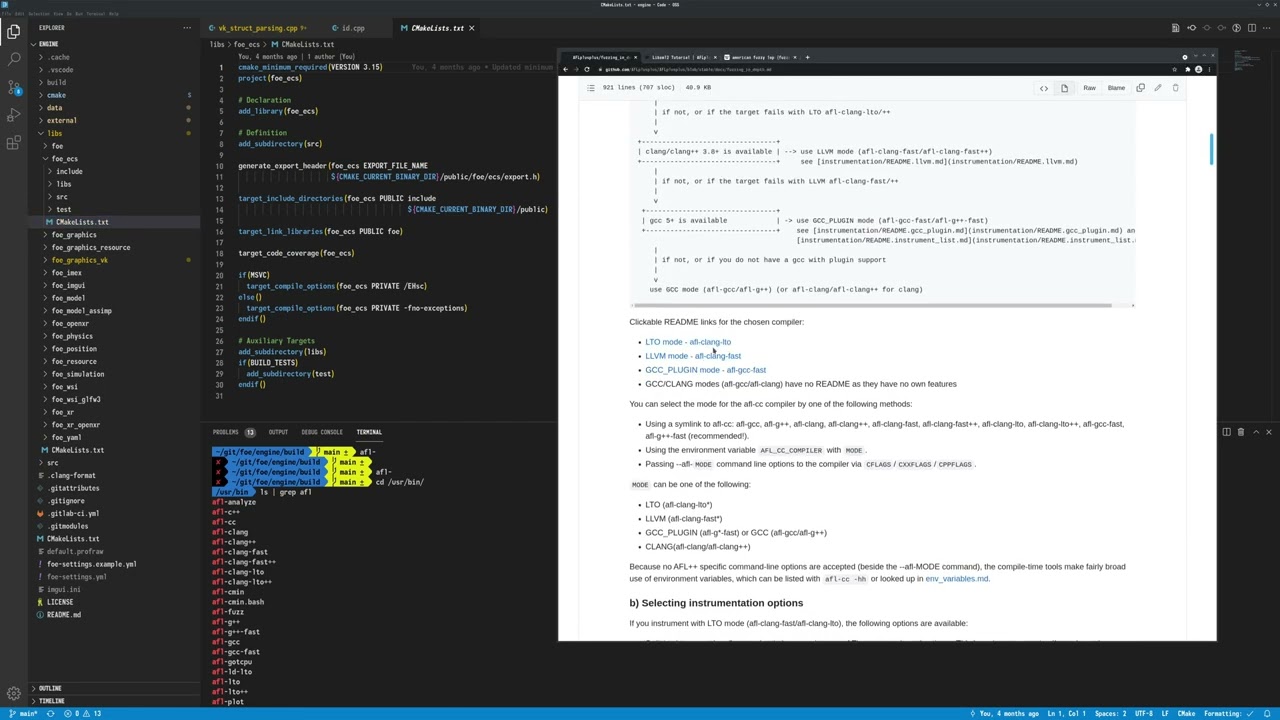
Task: Open Source Control view in activity bar
Action: (14, 88)
